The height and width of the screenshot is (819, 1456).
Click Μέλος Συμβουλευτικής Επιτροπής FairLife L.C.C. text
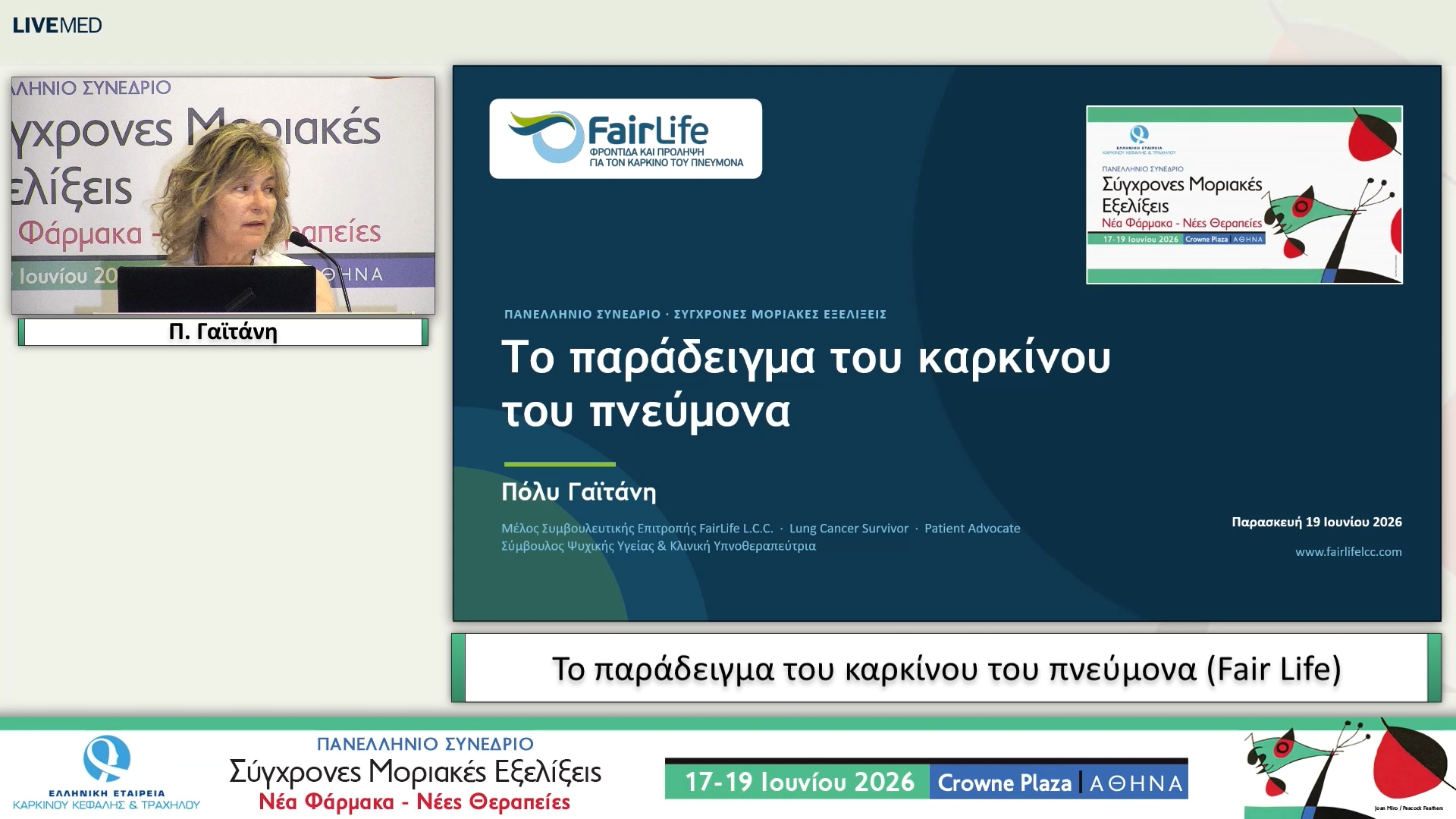pyautogui.click(x=637, y=529)
